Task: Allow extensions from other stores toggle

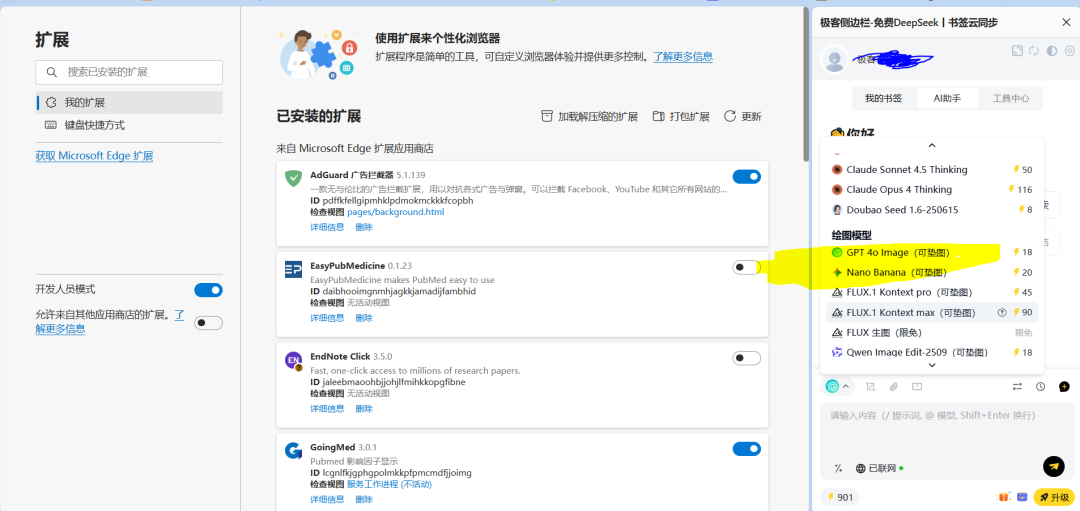Action: (208, 322)
